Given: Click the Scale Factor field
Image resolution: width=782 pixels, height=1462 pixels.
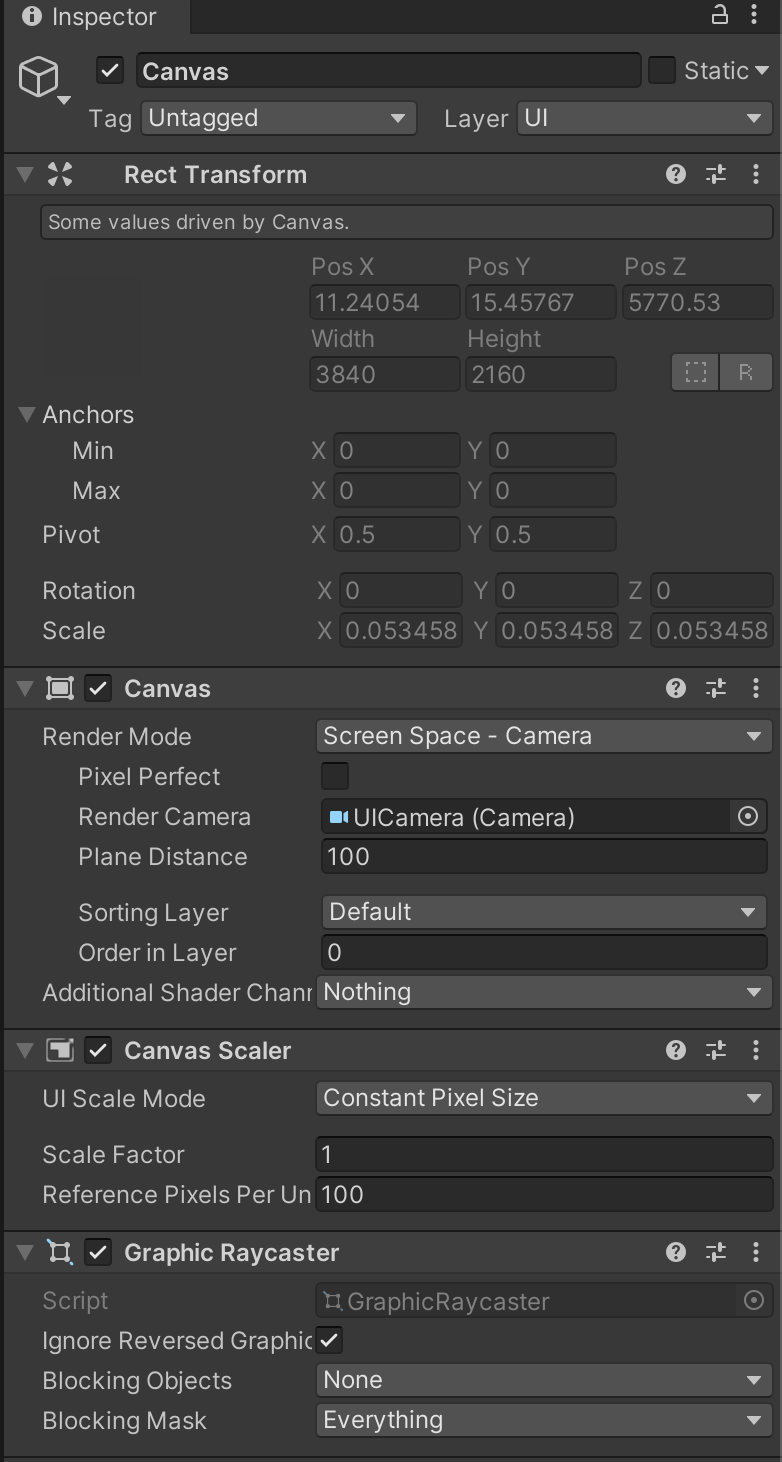Looking at the screenshot, I should coord(544,1154).
